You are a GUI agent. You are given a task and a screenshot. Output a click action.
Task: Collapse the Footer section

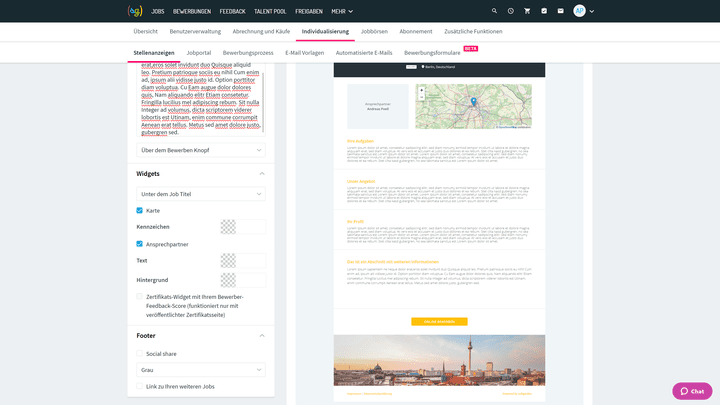point(262,336)
